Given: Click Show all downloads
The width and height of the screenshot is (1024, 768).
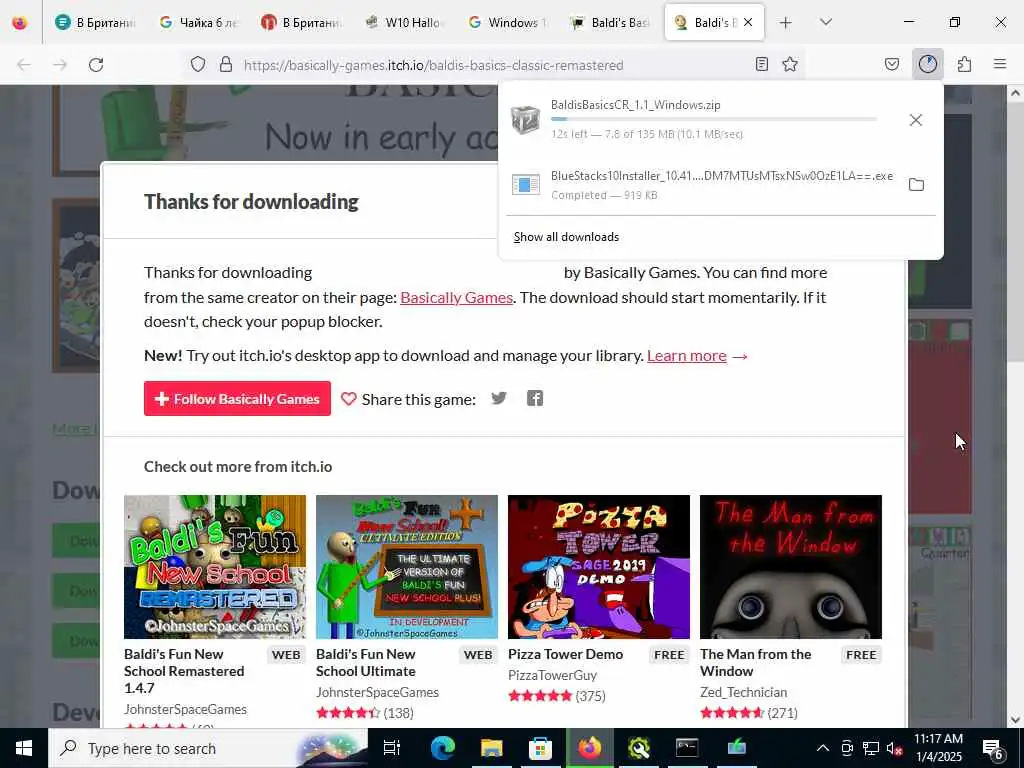Looking at the screenshot, I should coord(566,237).
